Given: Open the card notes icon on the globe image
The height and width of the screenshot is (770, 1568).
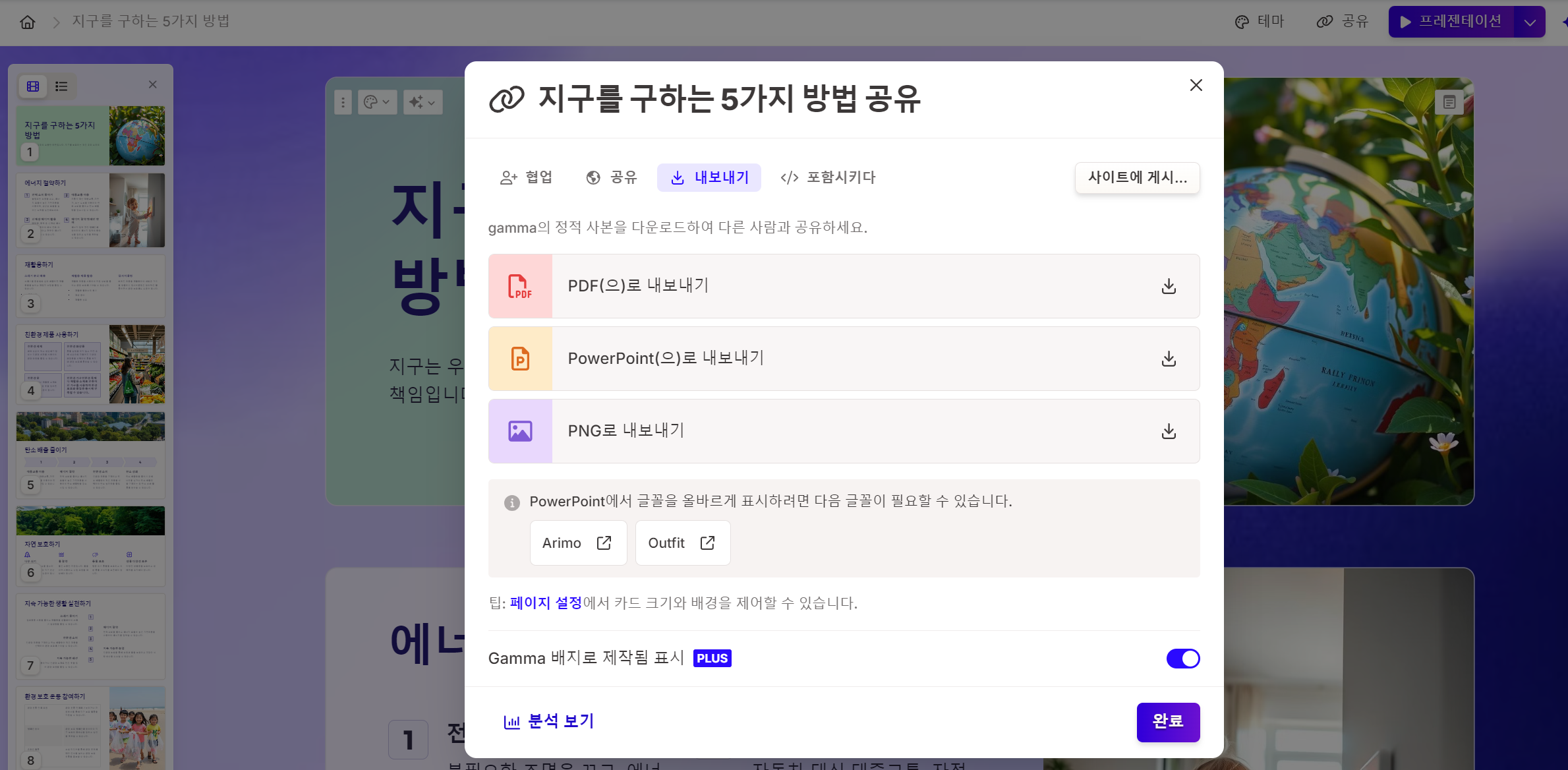Looking at the screenshot, I should [1449, 102].
